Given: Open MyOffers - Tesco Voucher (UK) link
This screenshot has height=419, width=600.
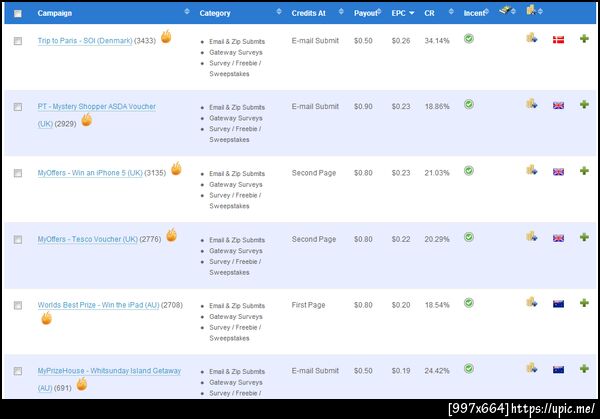Looking at the screenshot, I should (88, 239).
